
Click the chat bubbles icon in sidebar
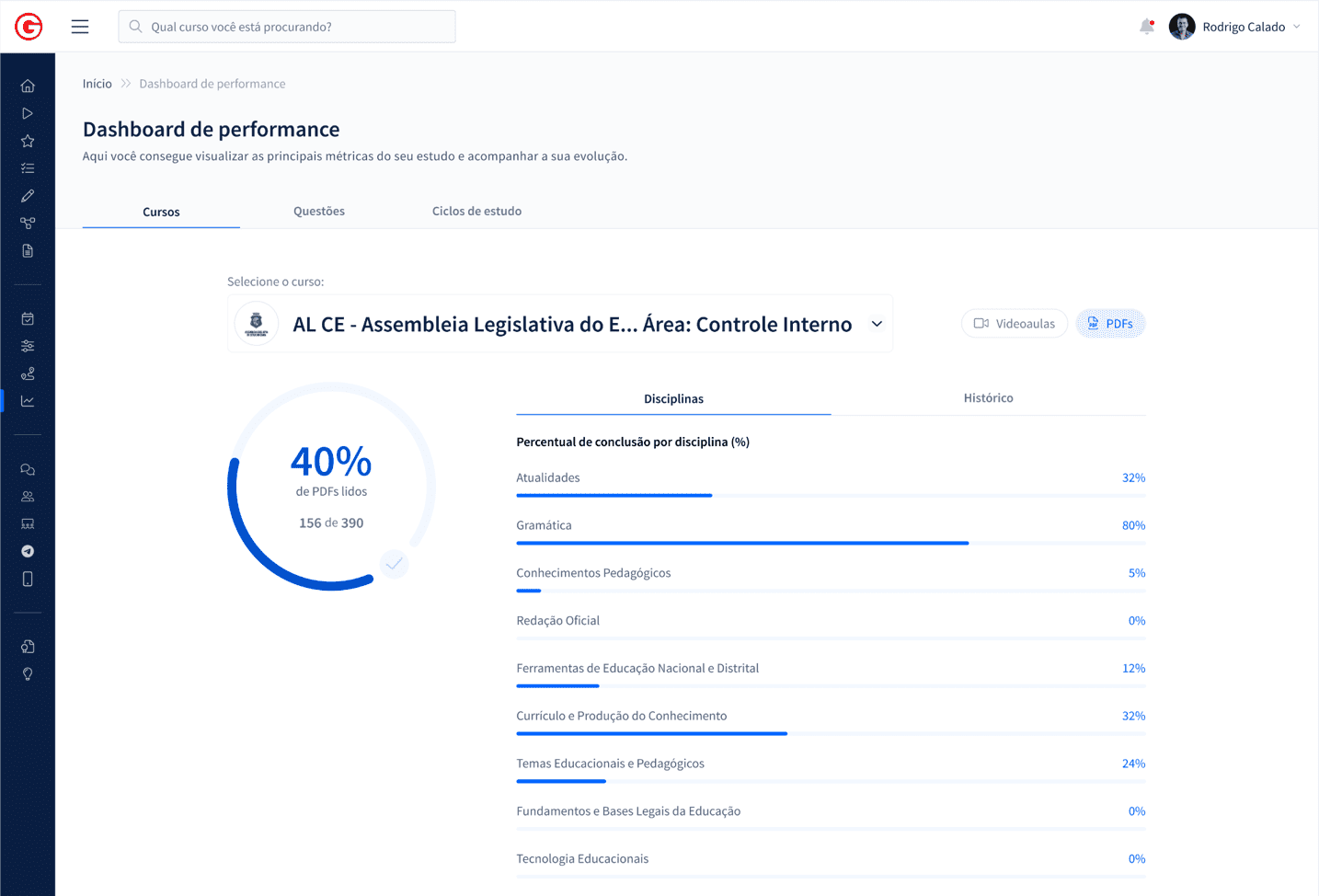[28, 470]
